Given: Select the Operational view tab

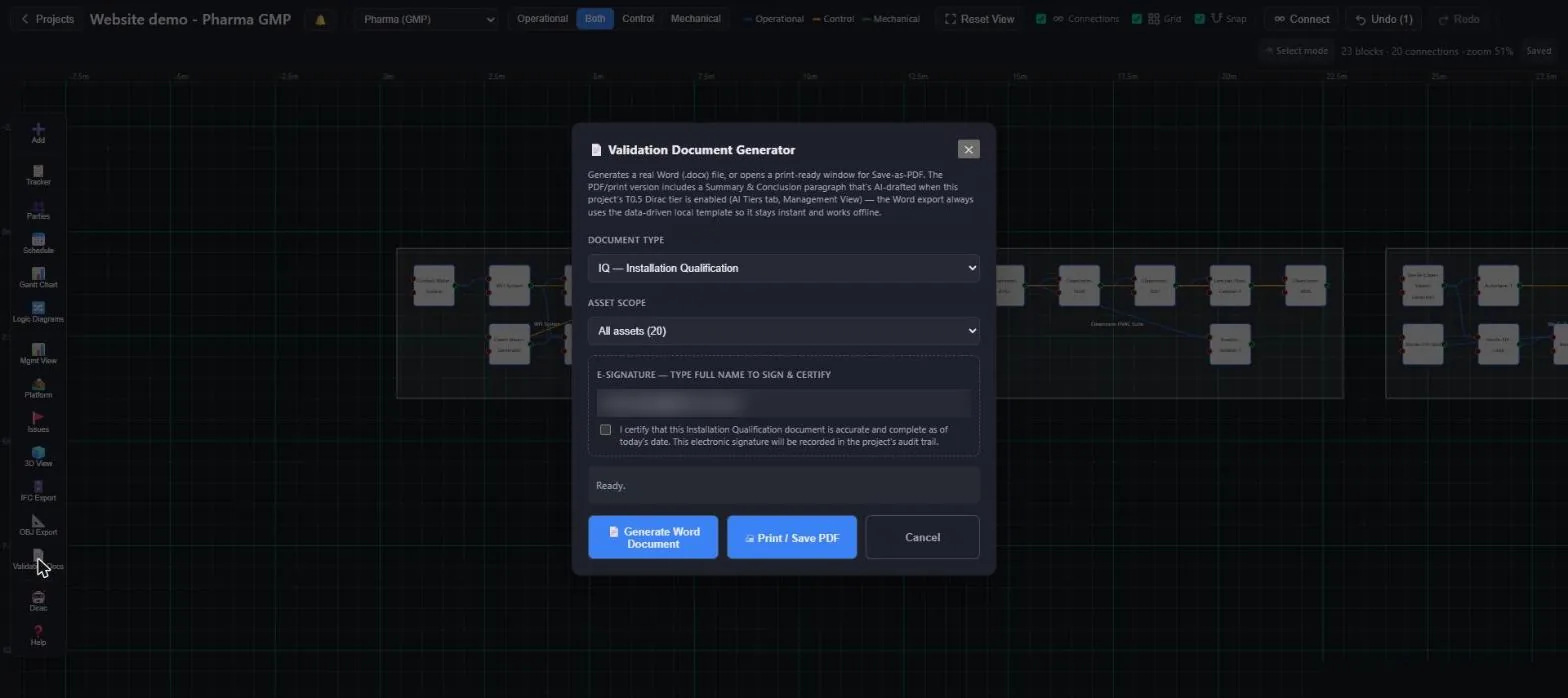Looking at the screenshot, I should click(543, 19).
